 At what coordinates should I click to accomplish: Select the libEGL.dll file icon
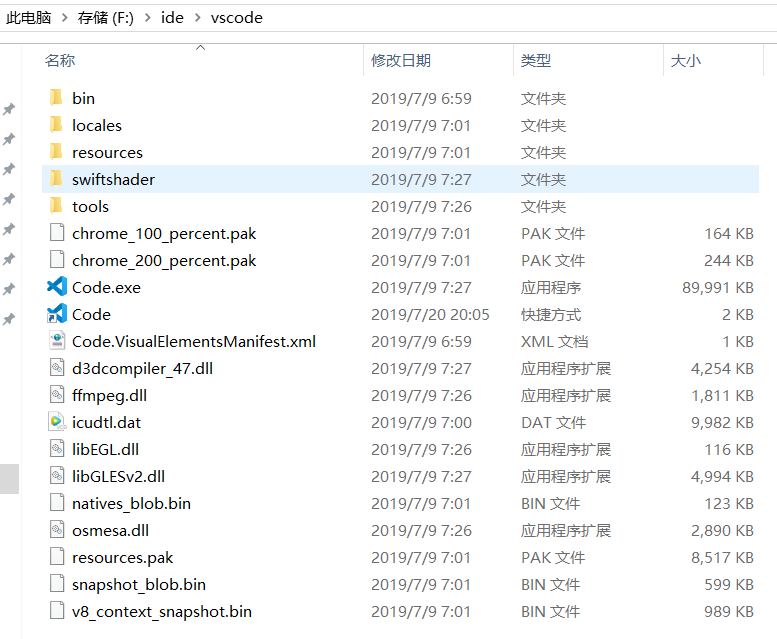57,448
